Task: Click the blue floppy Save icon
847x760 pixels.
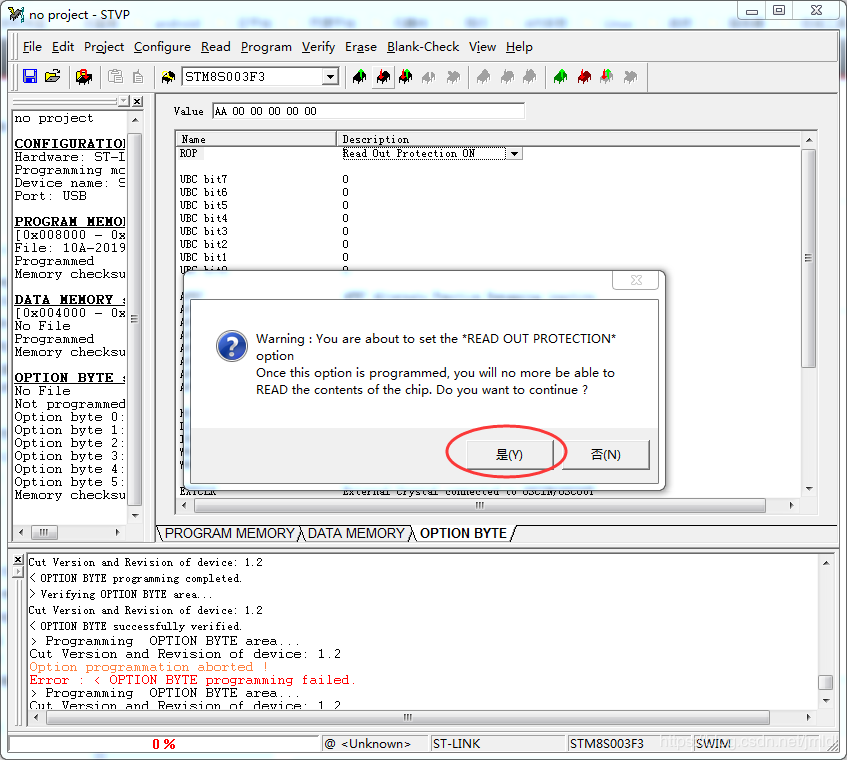Action: tap(30, 77)
